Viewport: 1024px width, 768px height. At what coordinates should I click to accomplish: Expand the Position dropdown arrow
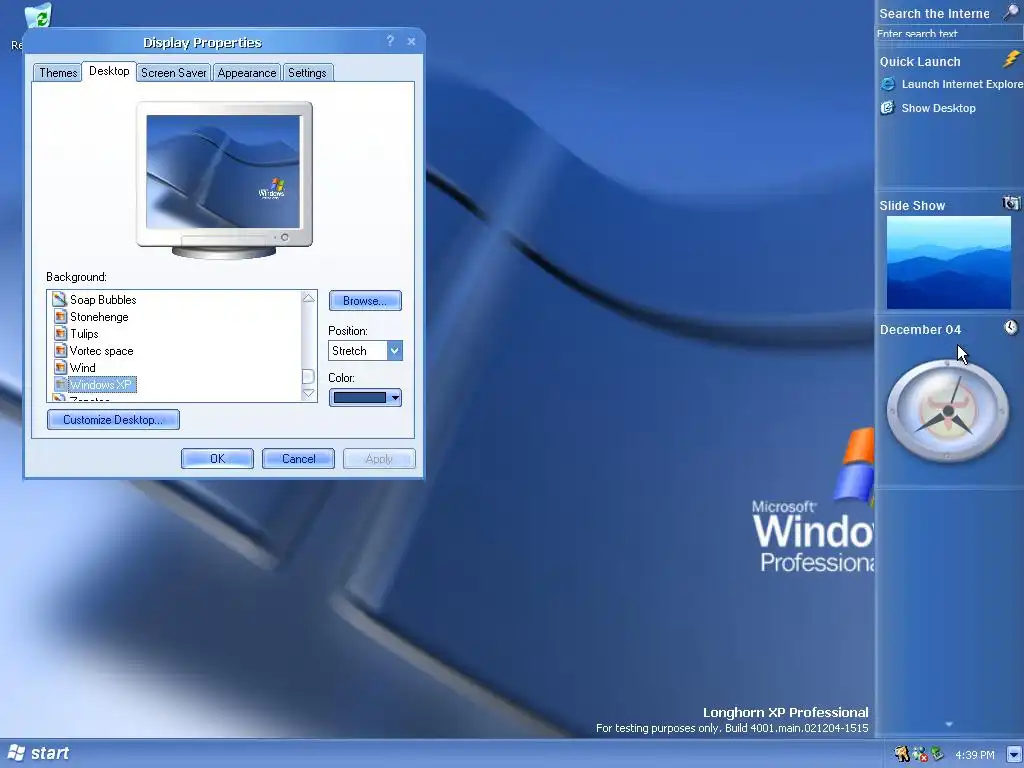(394, 351)
